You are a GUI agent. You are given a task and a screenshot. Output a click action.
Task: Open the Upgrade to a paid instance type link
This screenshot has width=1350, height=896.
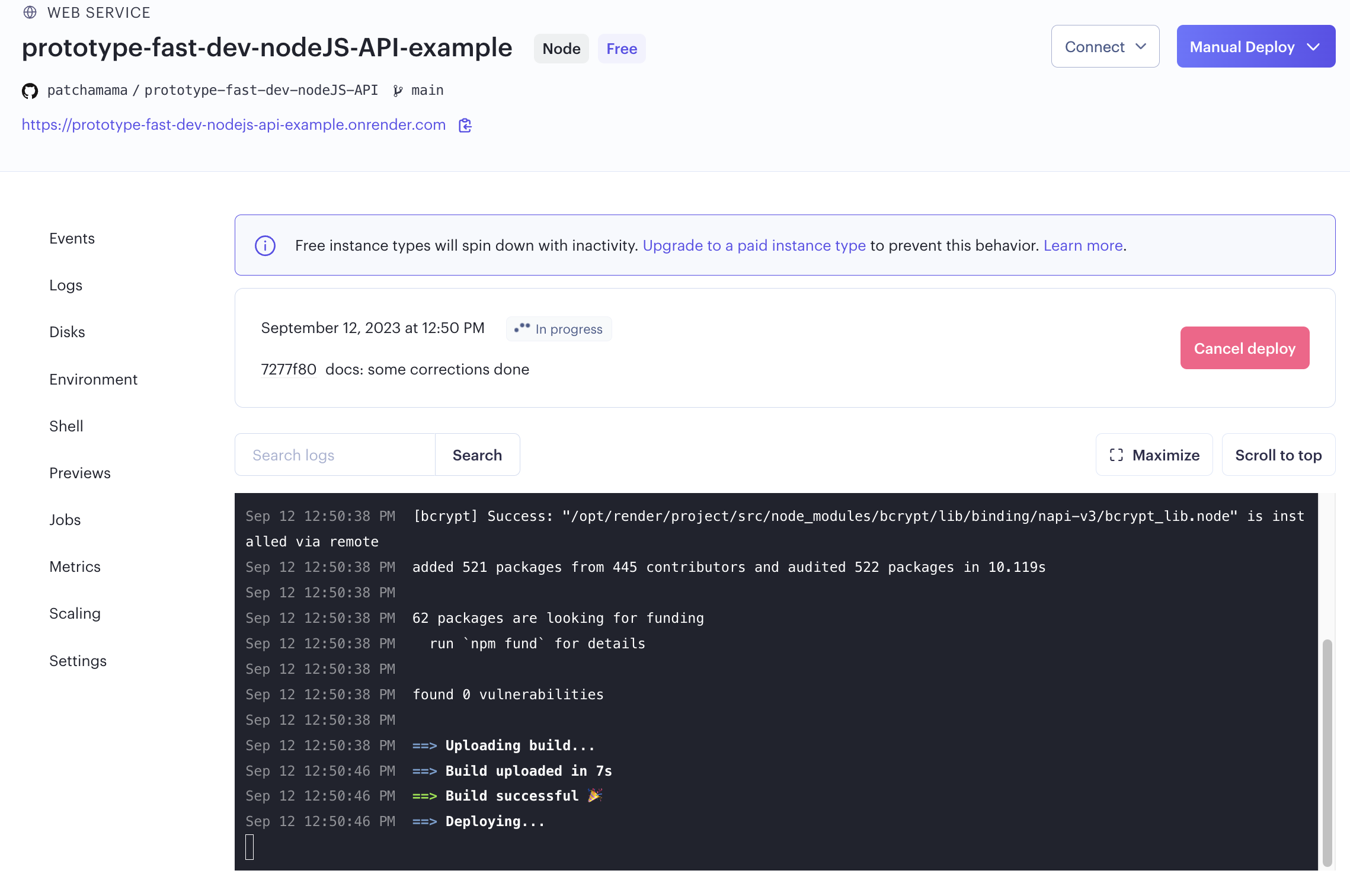[754, 245]
